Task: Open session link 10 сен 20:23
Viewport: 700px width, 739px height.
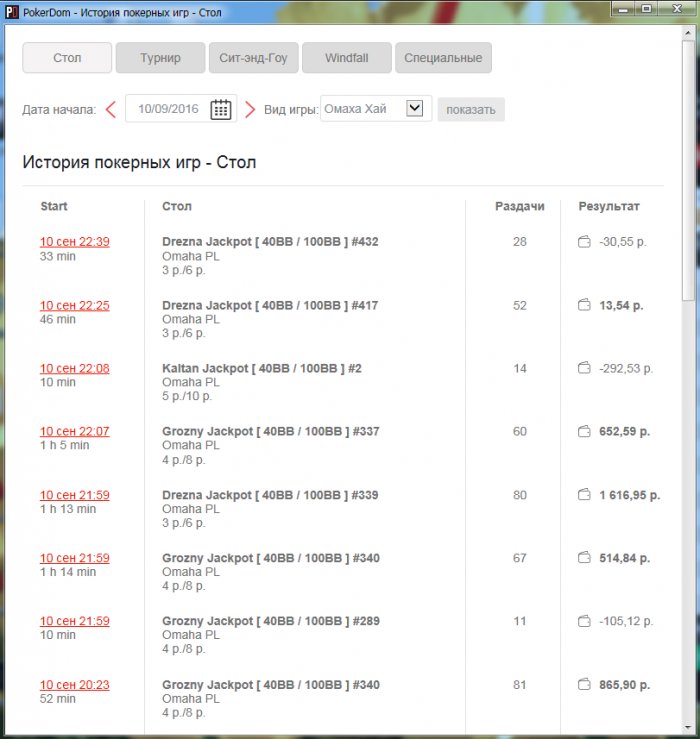Action: 74,685
